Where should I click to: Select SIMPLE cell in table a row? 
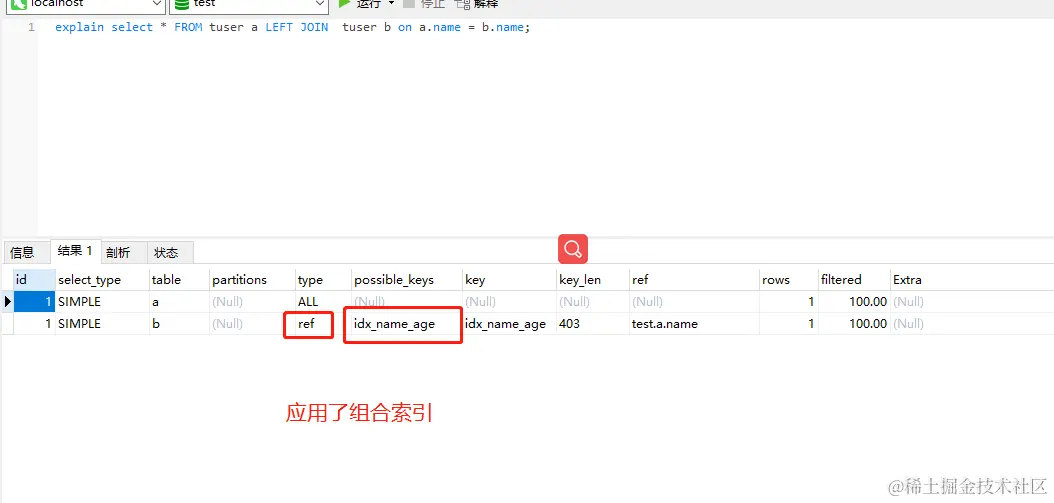coord(102,302)
